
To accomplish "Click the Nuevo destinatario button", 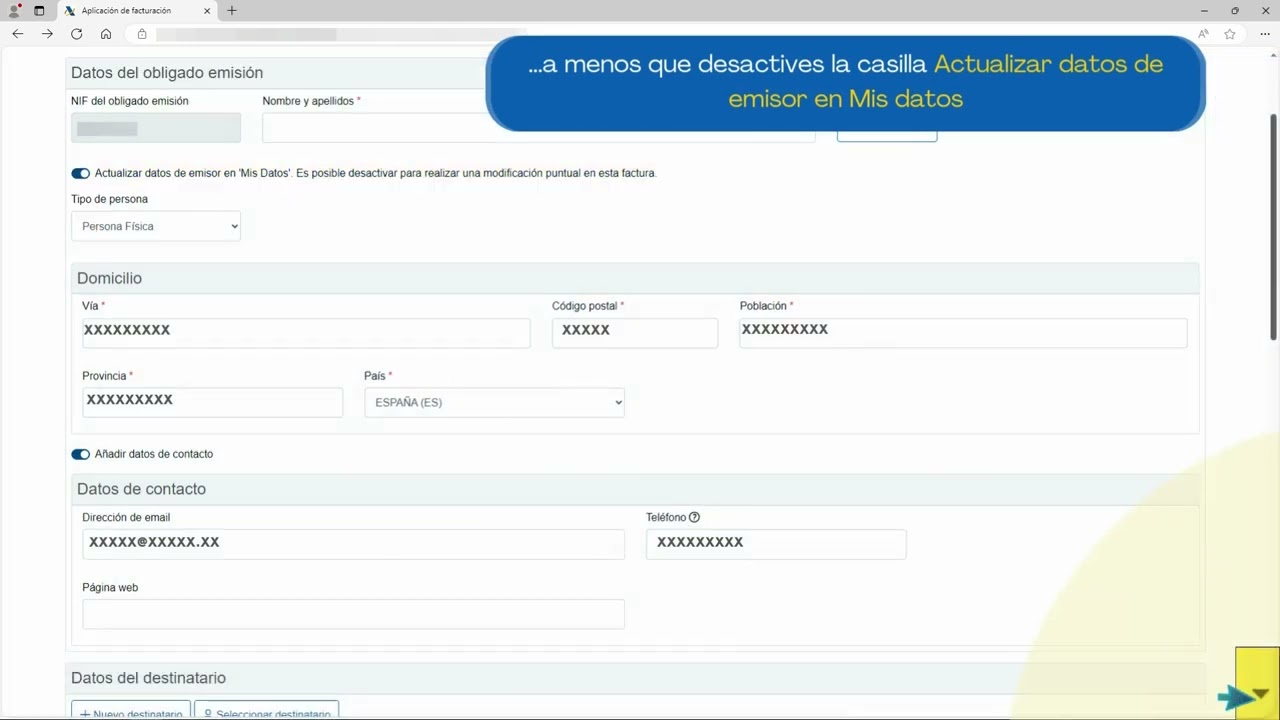I will [130, 709].
